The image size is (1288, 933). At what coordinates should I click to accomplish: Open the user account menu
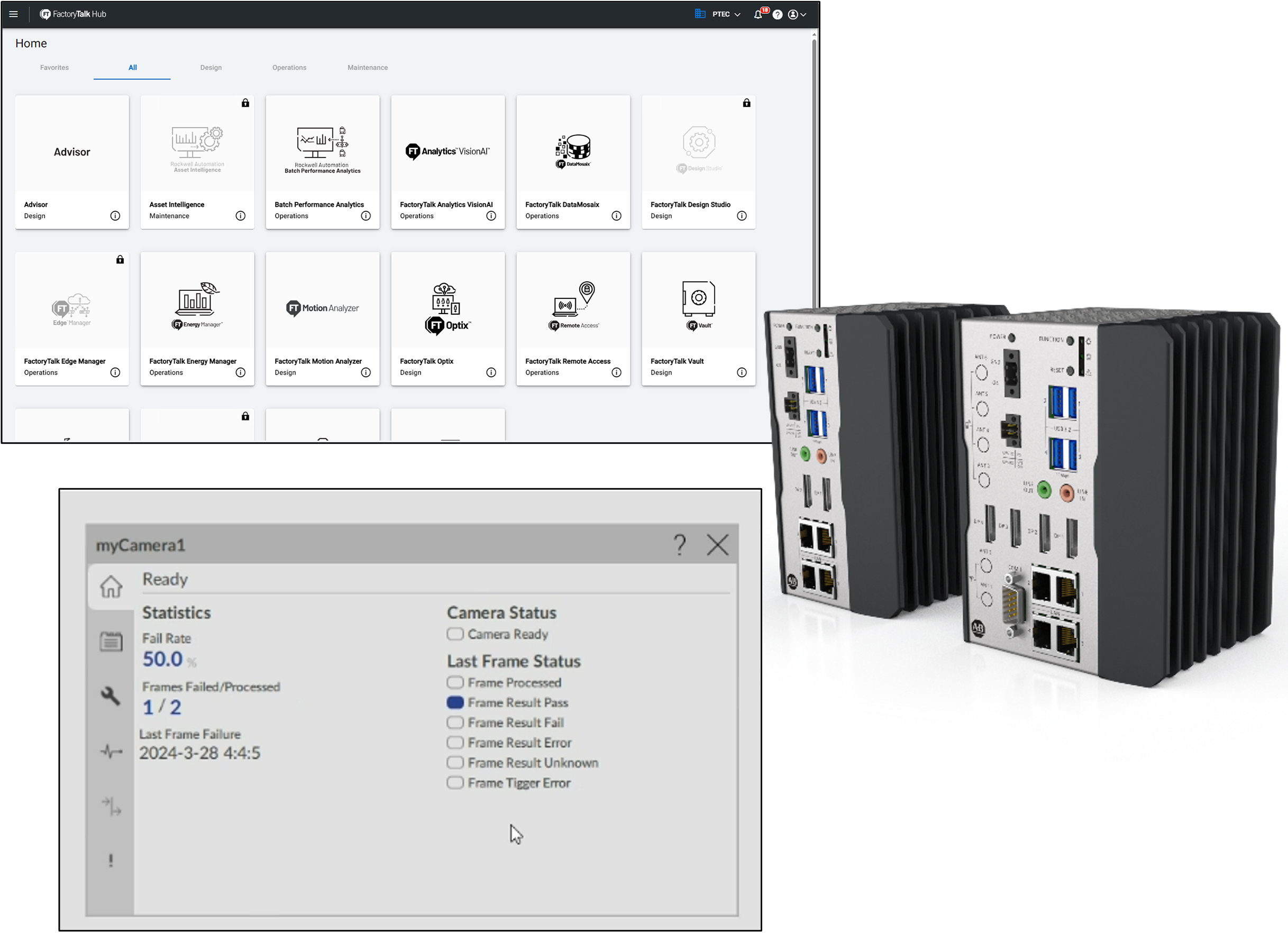tap(797, 15)
